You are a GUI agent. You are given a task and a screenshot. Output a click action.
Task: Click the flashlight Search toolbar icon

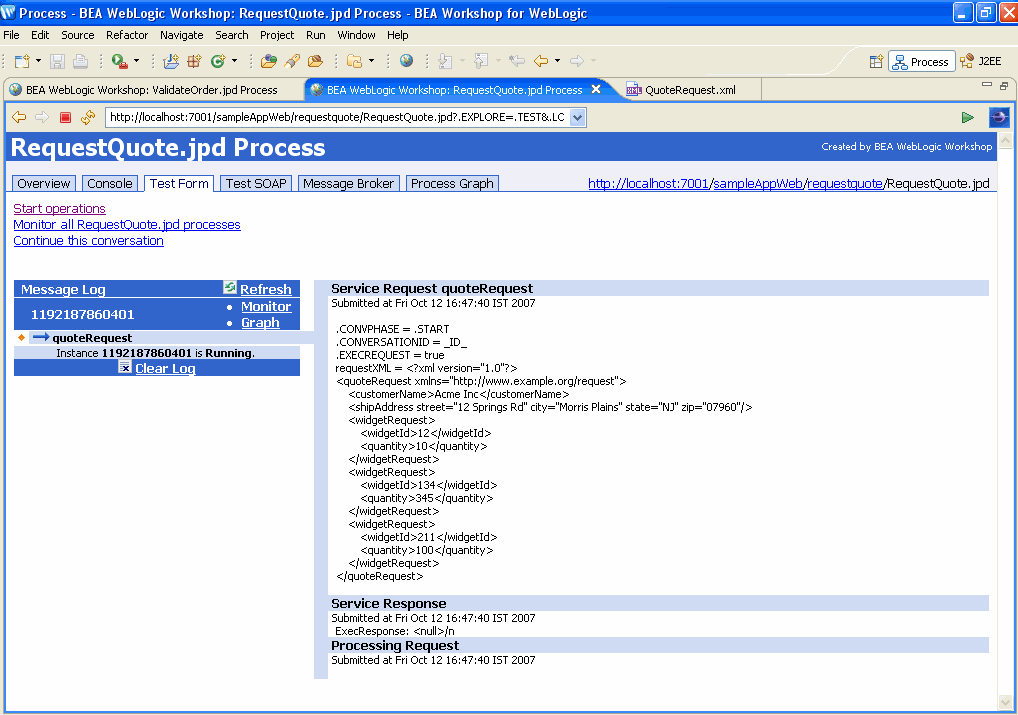click(x=292, y=61)
